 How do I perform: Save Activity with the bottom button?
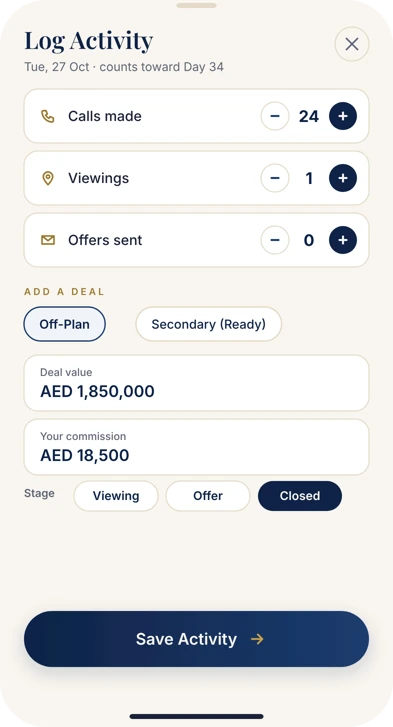click(x=196, y=639)
